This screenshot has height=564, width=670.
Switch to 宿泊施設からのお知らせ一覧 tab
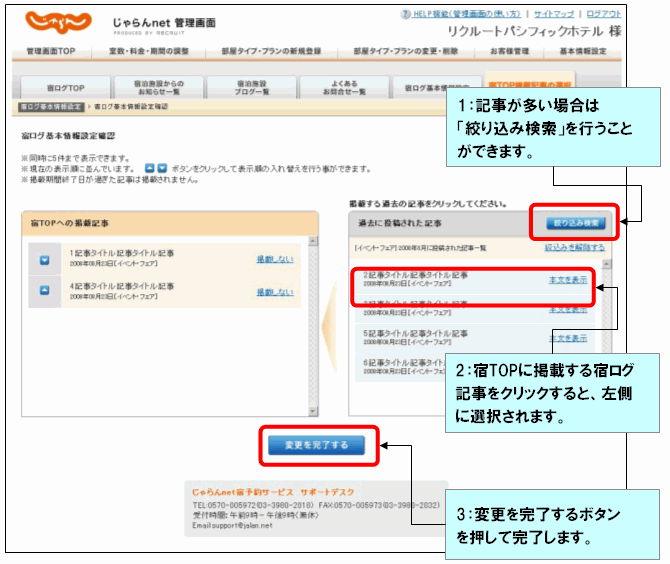click(x=159, y=88)
